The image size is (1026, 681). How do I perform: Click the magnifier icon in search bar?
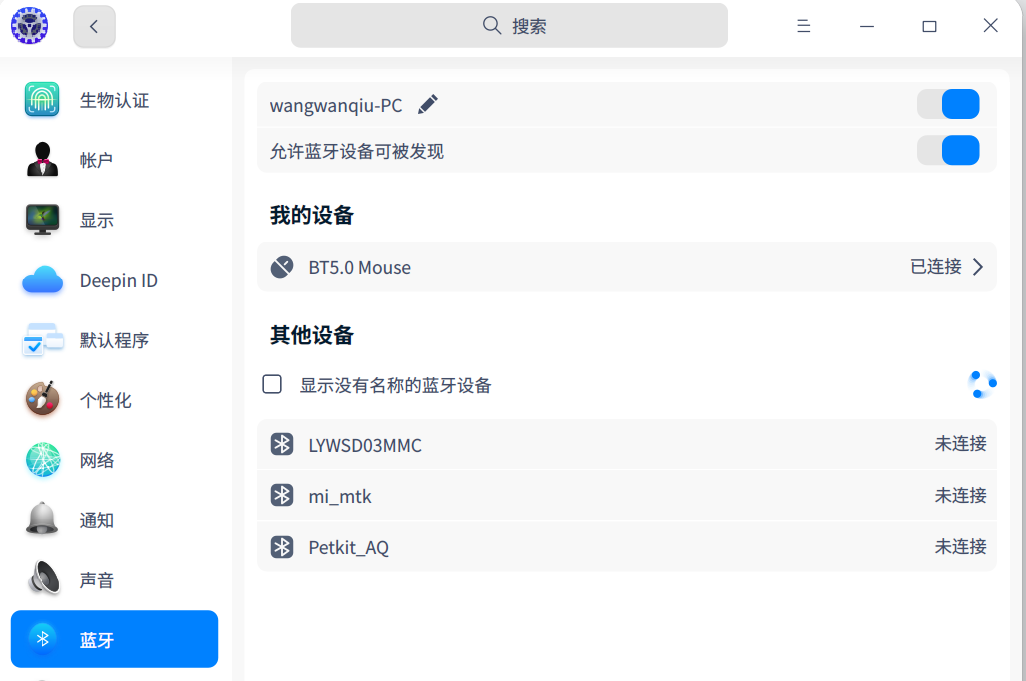(491, 26)
